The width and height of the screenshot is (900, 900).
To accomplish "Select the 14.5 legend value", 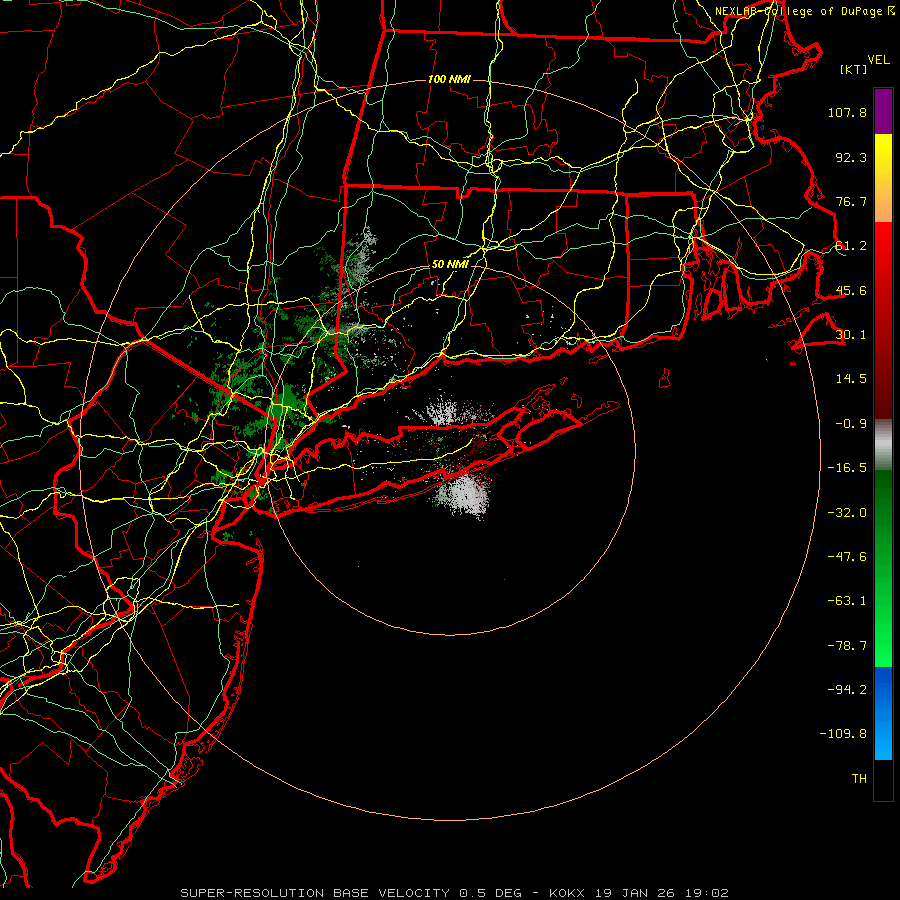I will click(851, 379).
